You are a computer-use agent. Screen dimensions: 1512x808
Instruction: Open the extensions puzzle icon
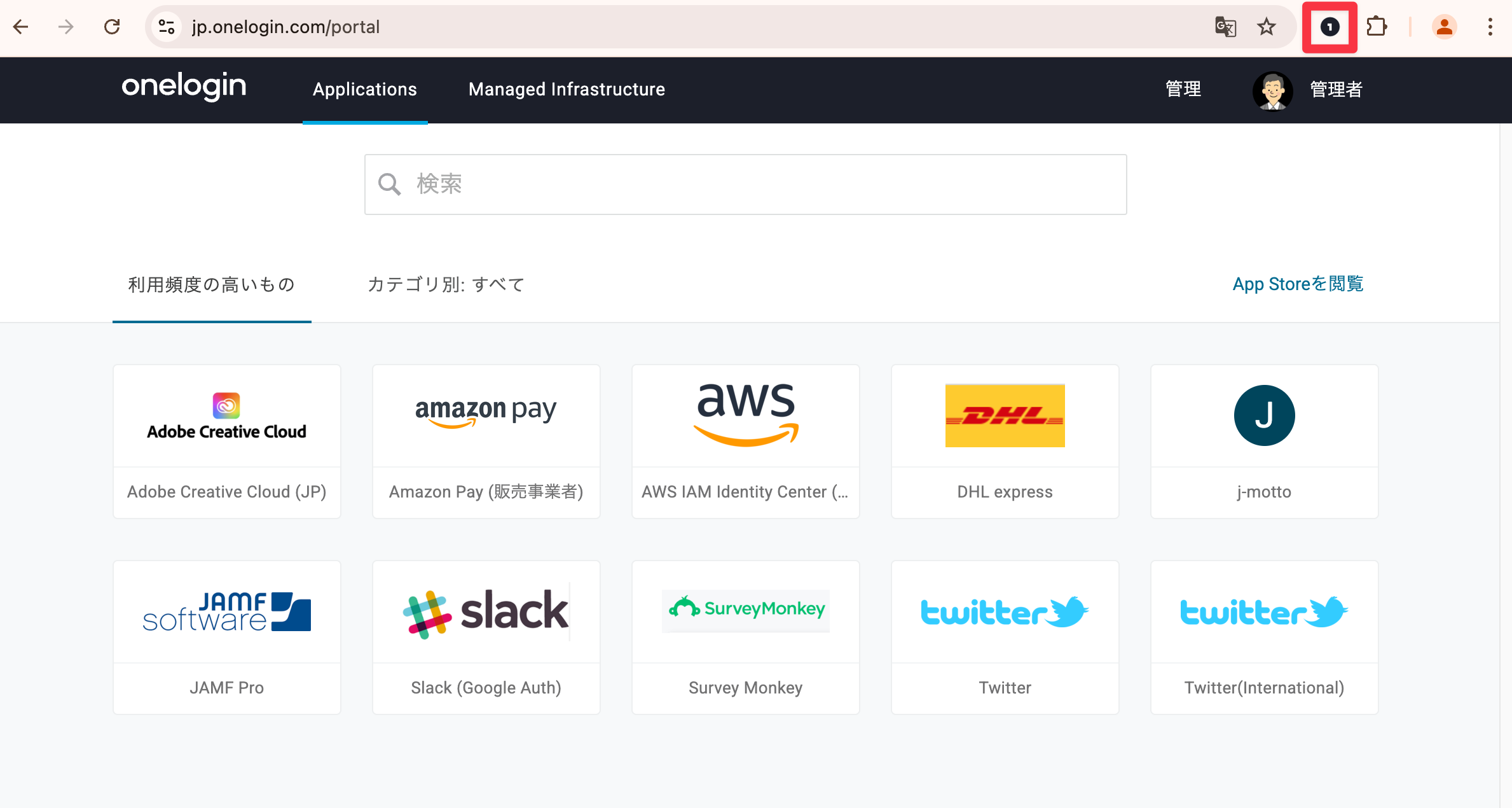point(1377,27)
